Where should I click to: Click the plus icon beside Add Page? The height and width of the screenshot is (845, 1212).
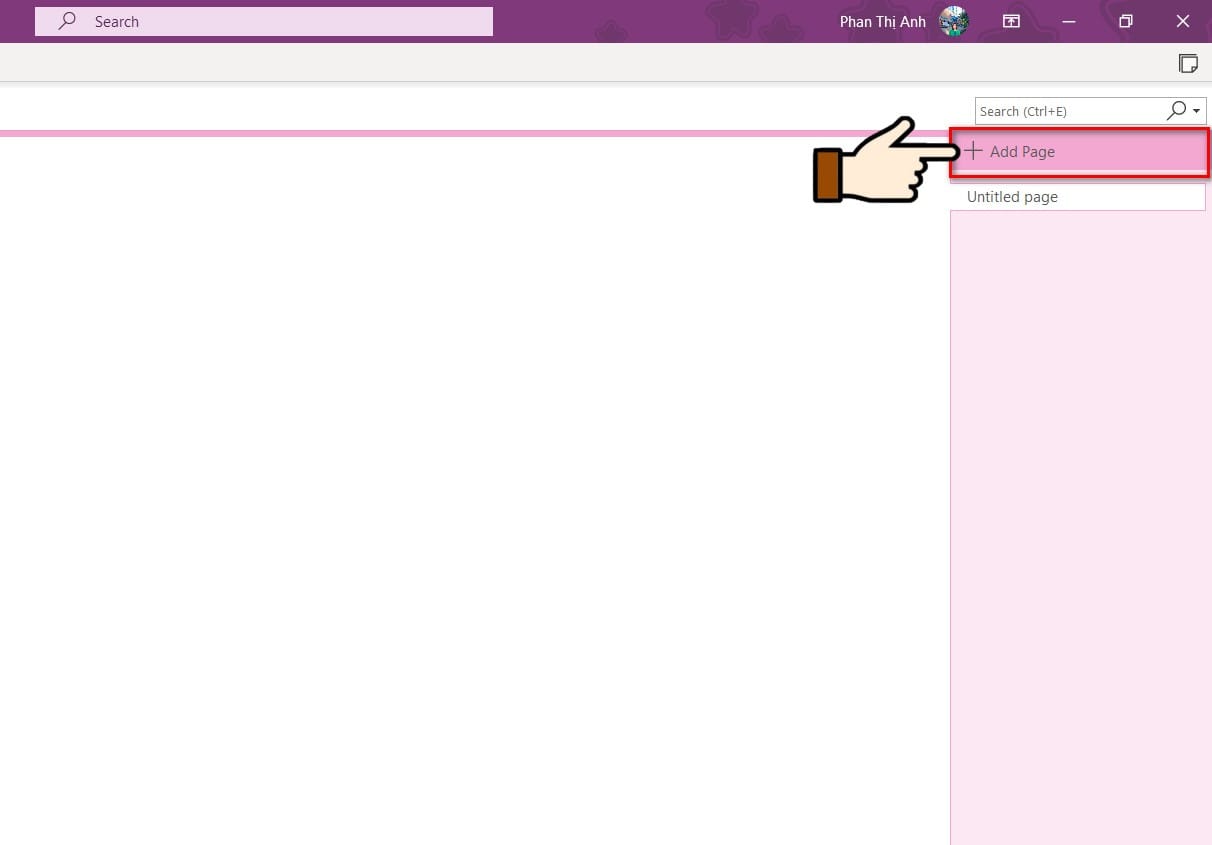973,151
